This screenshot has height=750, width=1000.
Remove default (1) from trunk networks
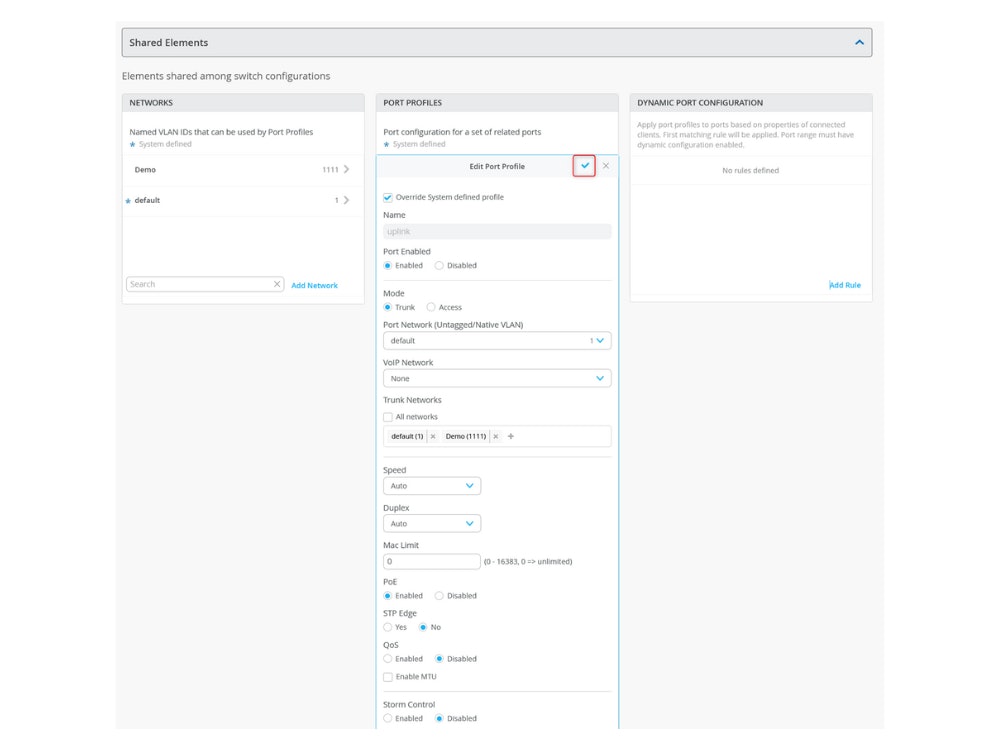(x=432, y=437)
